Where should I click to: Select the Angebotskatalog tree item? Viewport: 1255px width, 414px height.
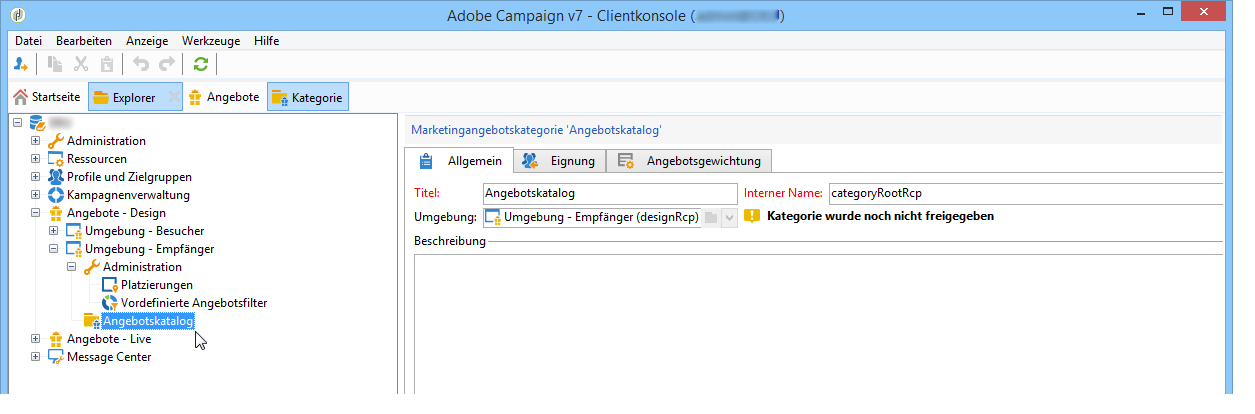[148, 321]
